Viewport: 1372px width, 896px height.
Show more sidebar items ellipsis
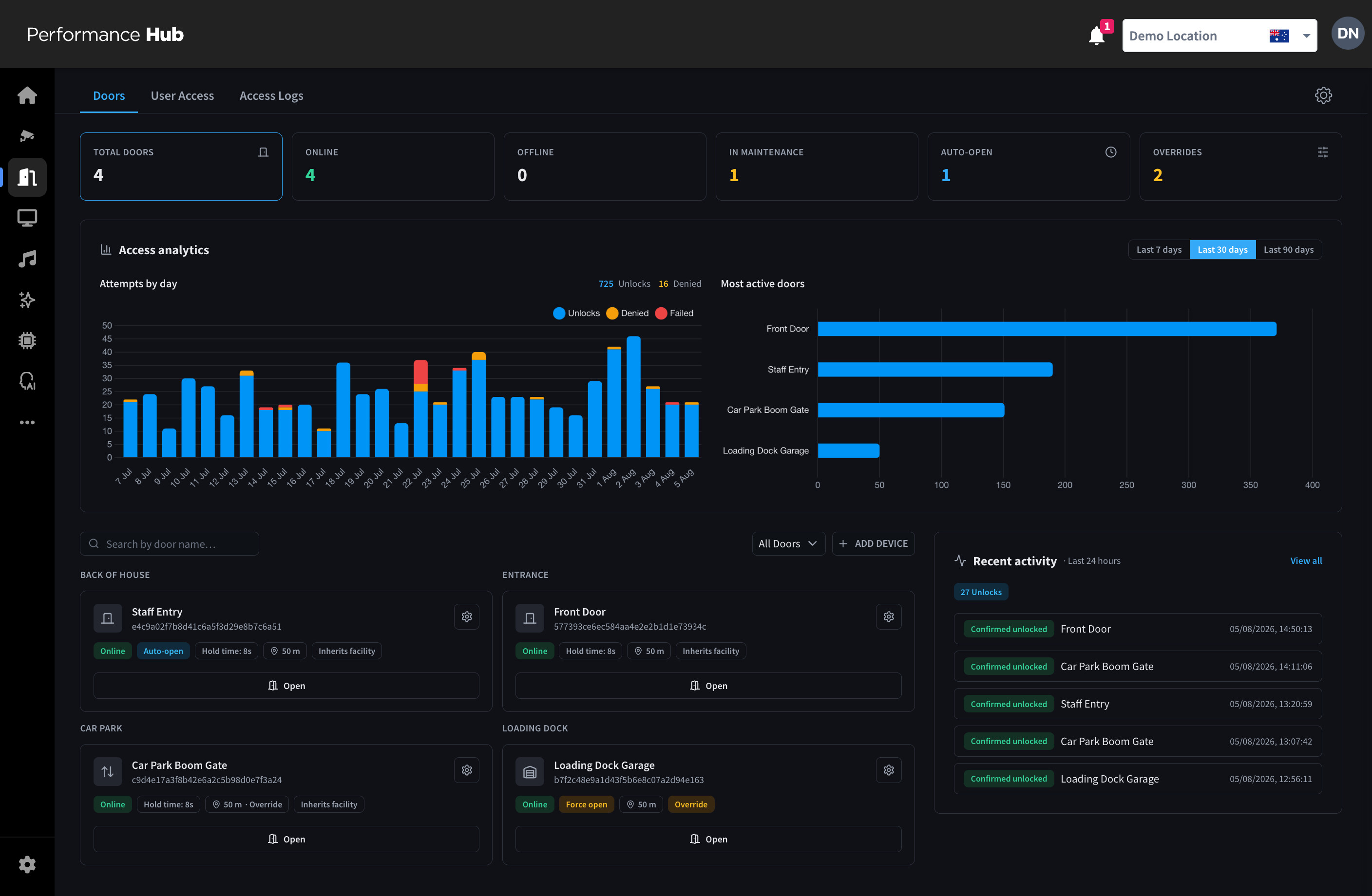[27, 422]
